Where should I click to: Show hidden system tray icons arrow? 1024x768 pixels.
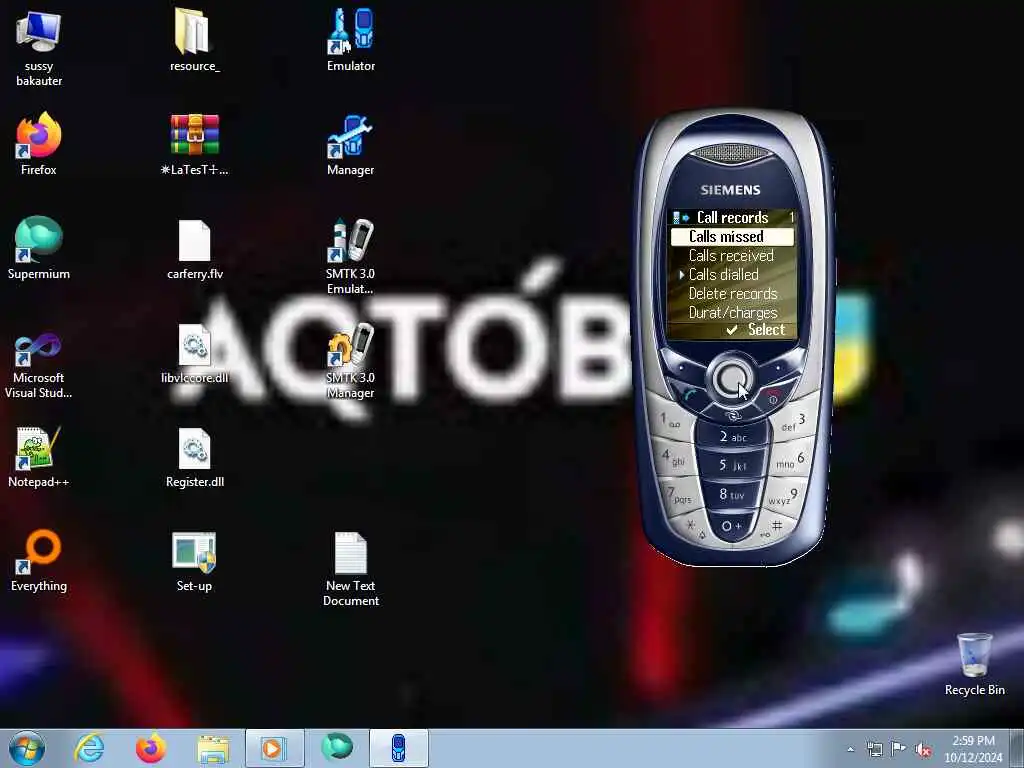click(x=850, y=749)
